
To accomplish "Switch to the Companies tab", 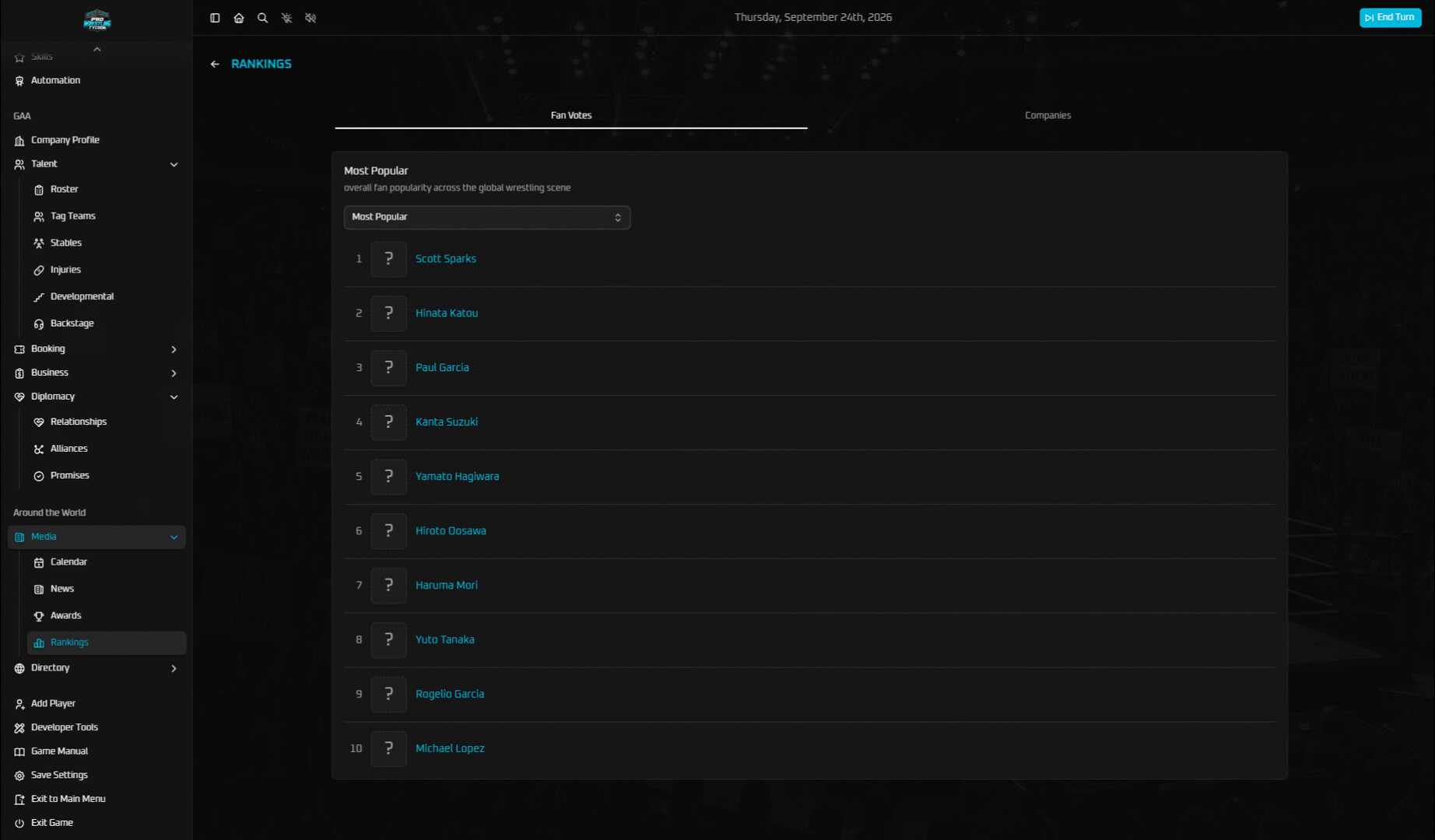I will coord(1047,115).
